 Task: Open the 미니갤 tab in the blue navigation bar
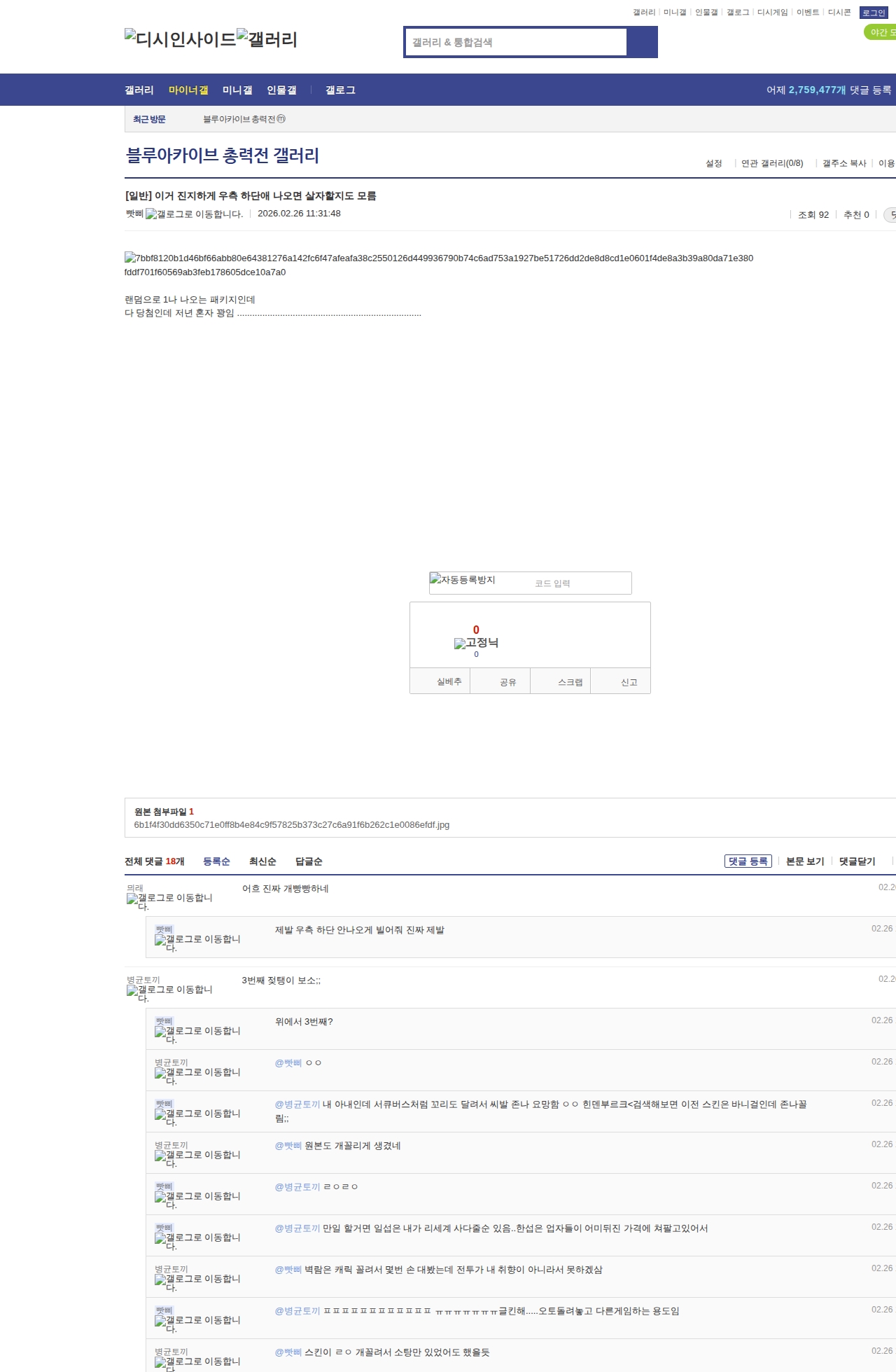(x=237, y=90)
